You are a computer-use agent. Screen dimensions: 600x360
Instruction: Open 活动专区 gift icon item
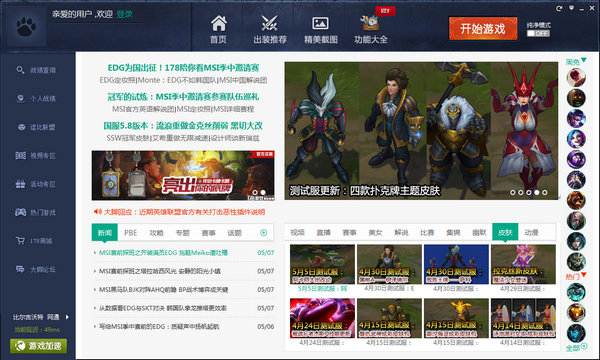click(x=36, y=184)
